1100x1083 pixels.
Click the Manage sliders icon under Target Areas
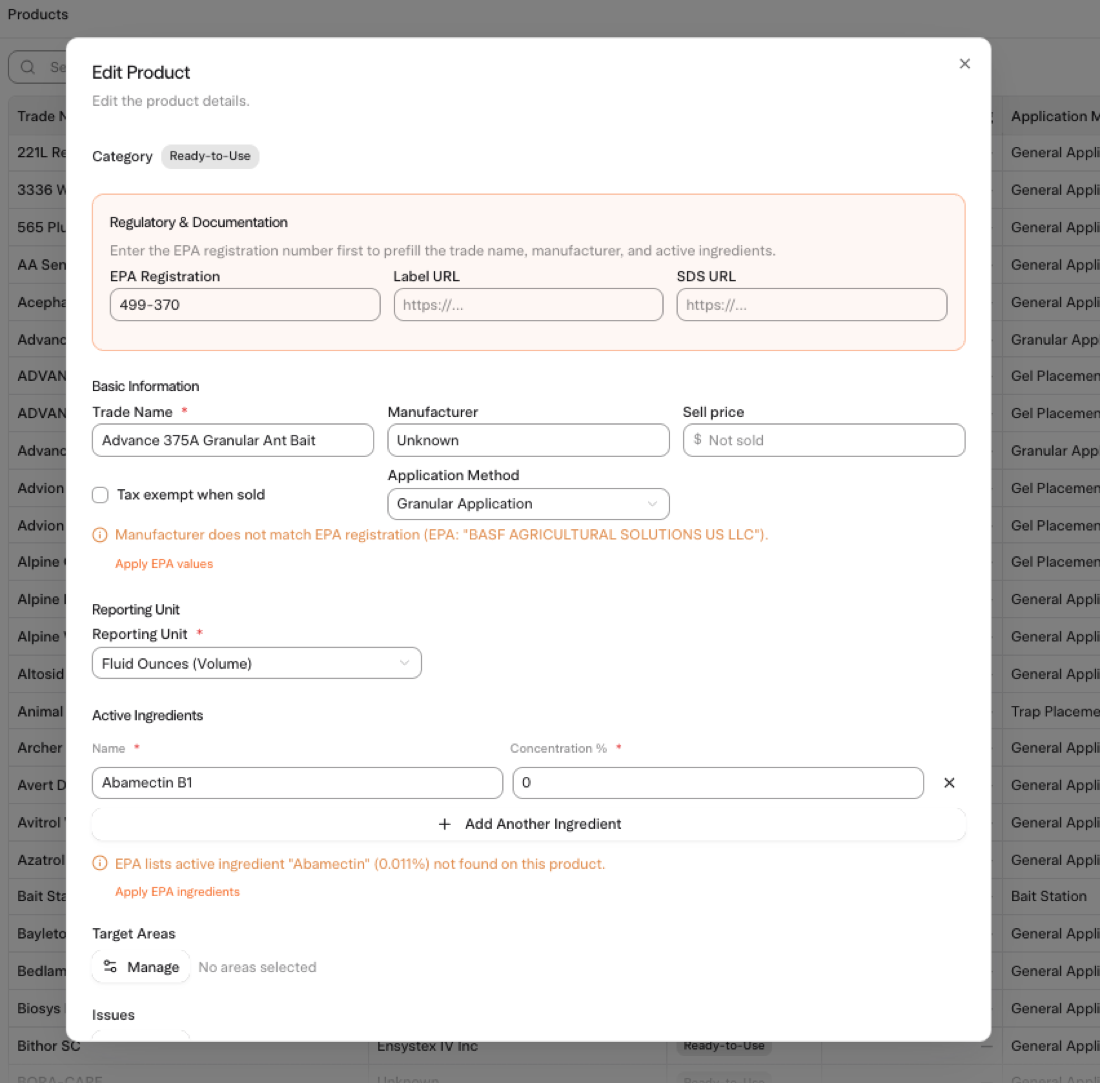tap(110, 967)
